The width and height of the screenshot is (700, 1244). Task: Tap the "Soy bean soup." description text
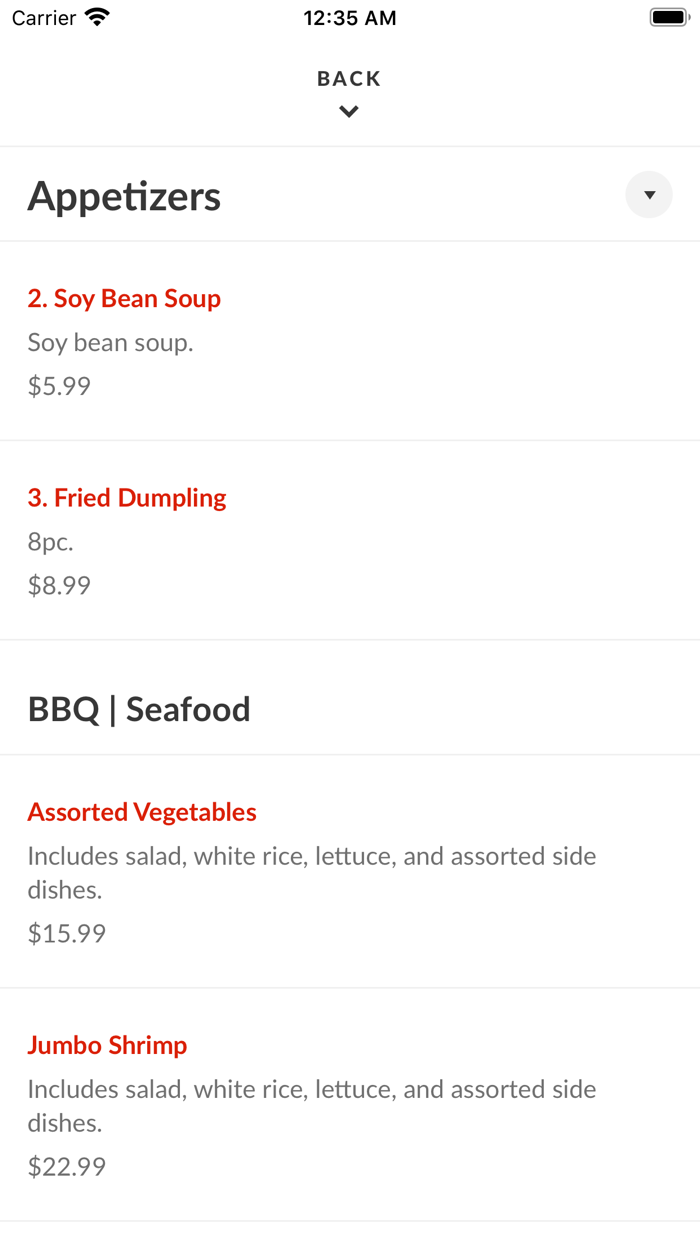pos(110,343)
